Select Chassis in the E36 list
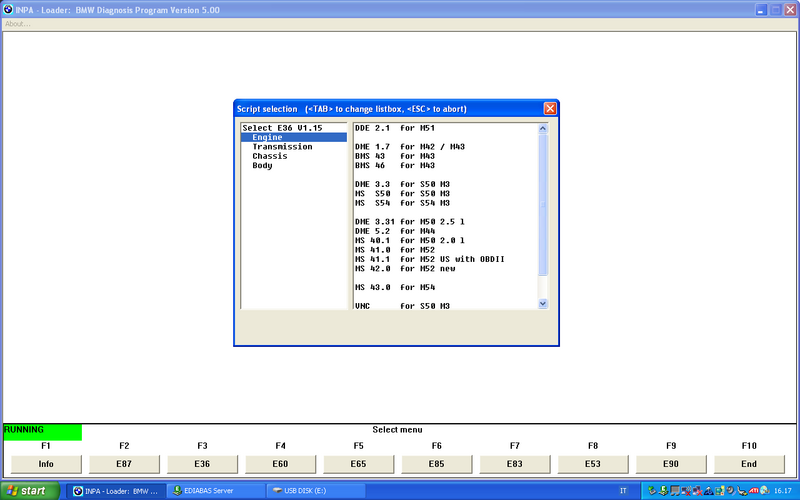Screen dimensions: 800x500 pyautogui.click(x=269, y=156)
